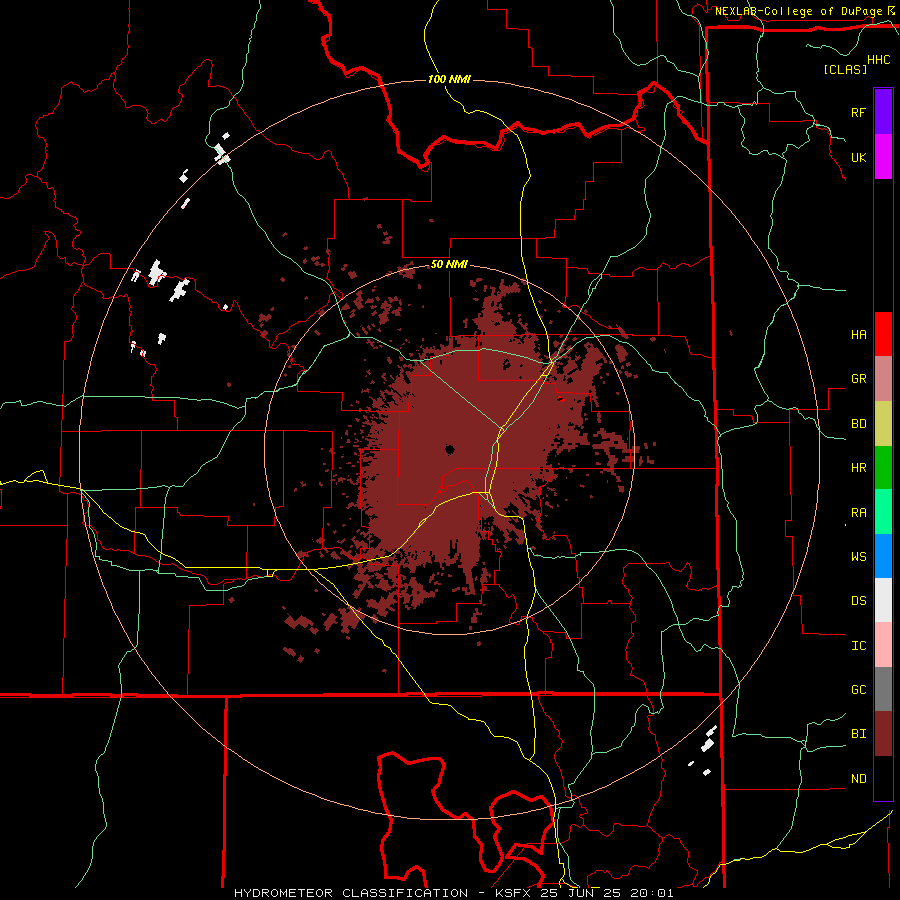This screenshot has height=900, width=900.
Task: Select the GC gray legend swatch
Action: pyautogui.click(x=883, y=689)
